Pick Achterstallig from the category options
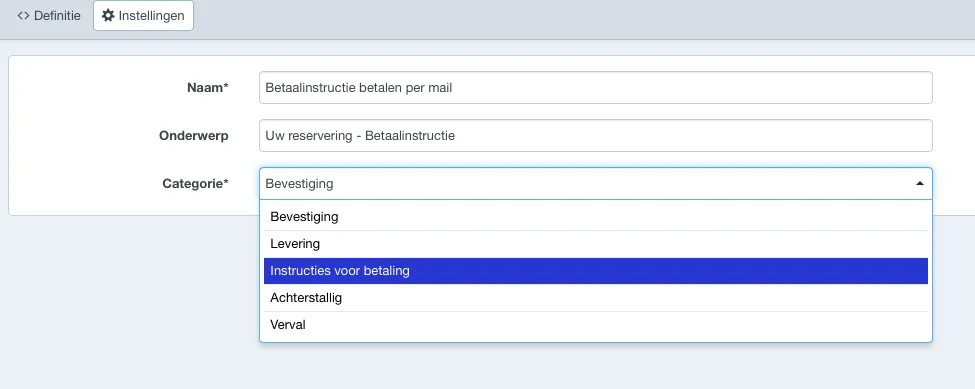Image resolution: width=975 pixels, height=389 pixels. click(x=596, y=298)
